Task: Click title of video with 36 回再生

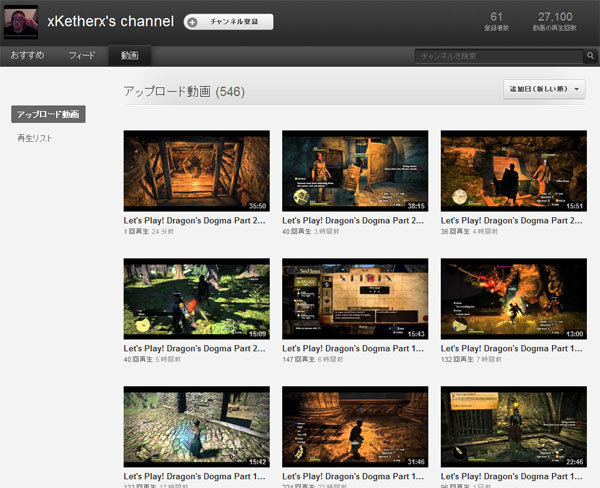Action: [511, 221]
